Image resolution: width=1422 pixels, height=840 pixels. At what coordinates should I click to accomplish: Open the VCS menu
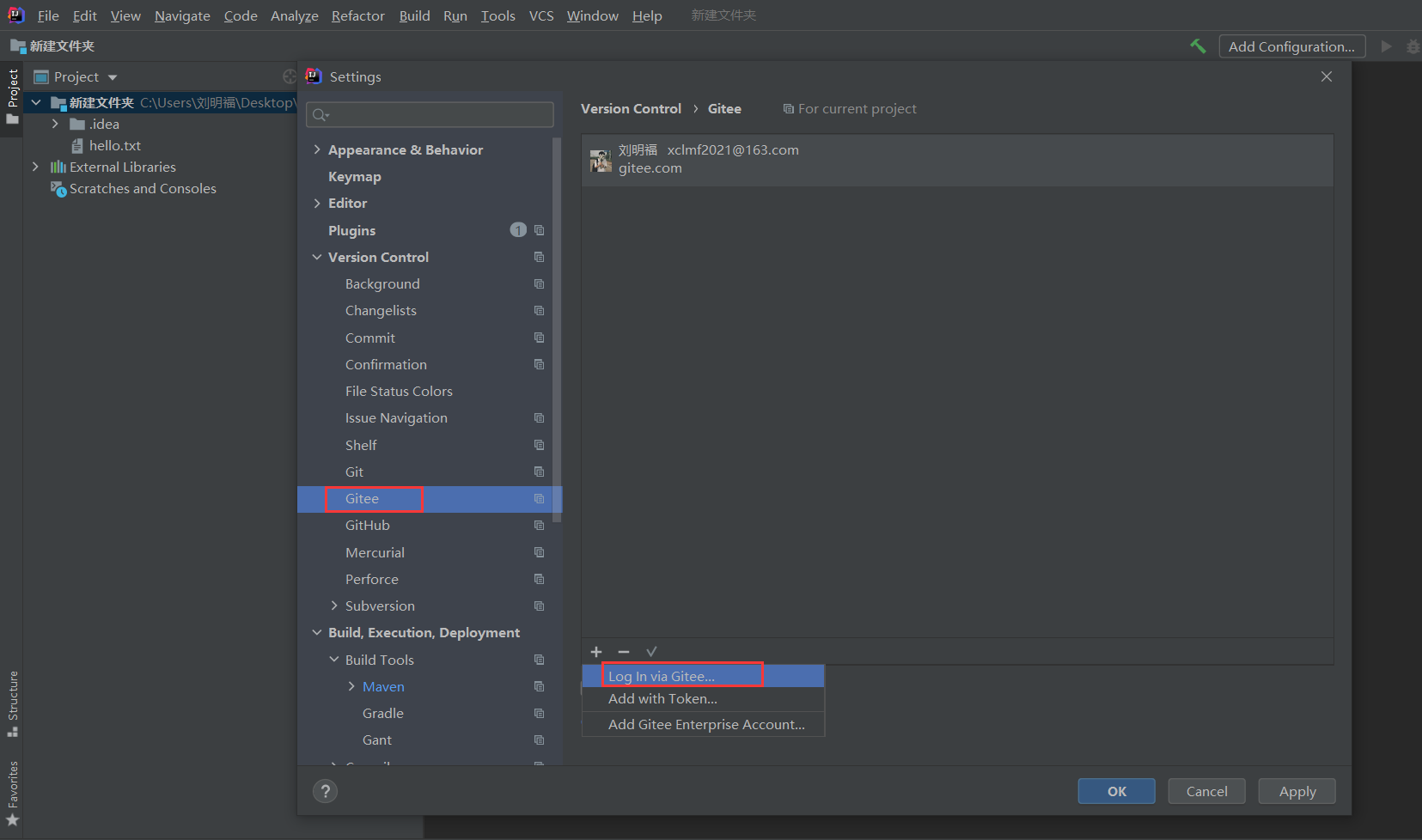click(x=541, y=15)
